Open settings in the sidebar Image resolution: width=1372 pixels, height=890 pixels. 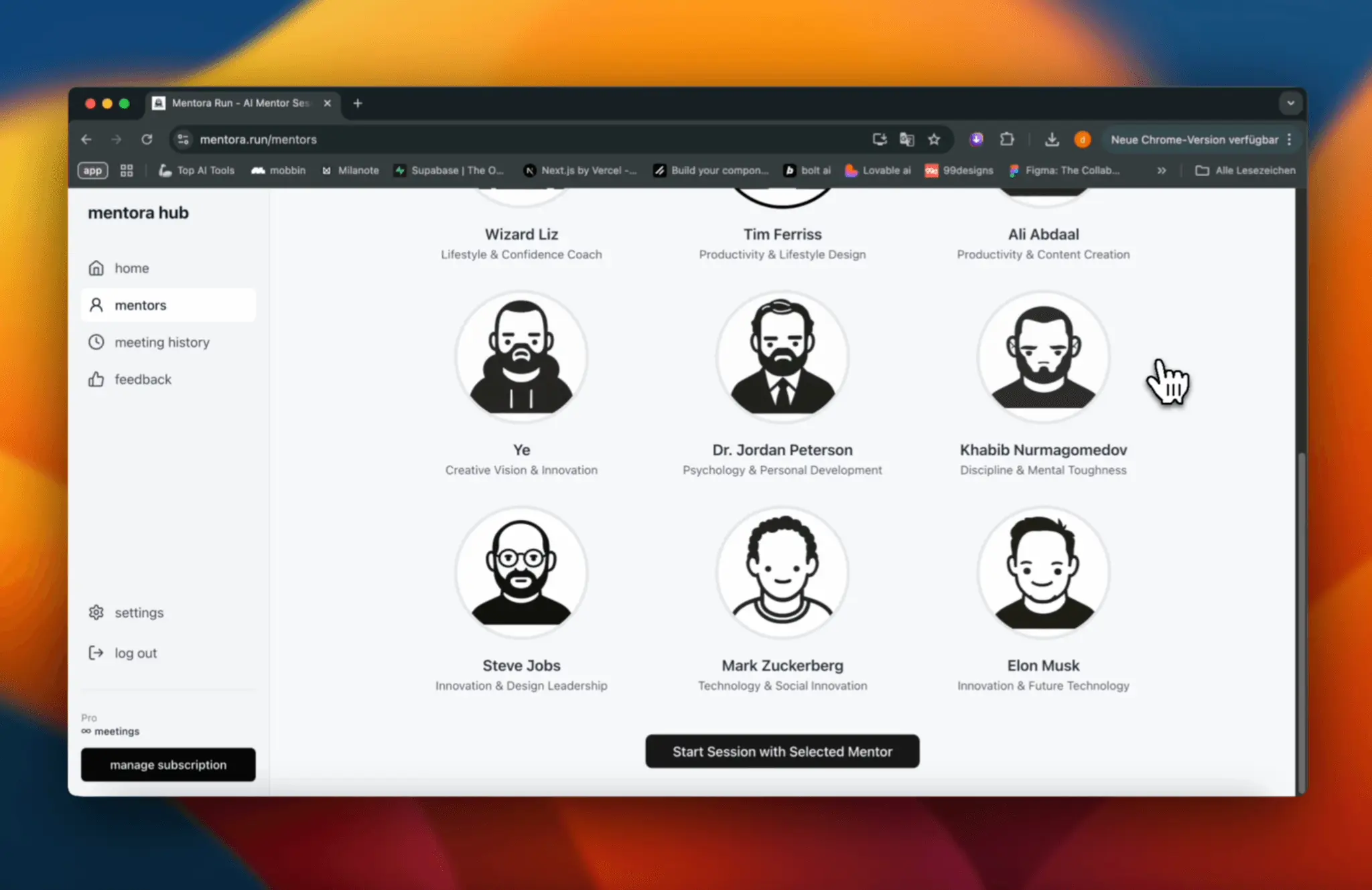(x=168, y=613)
